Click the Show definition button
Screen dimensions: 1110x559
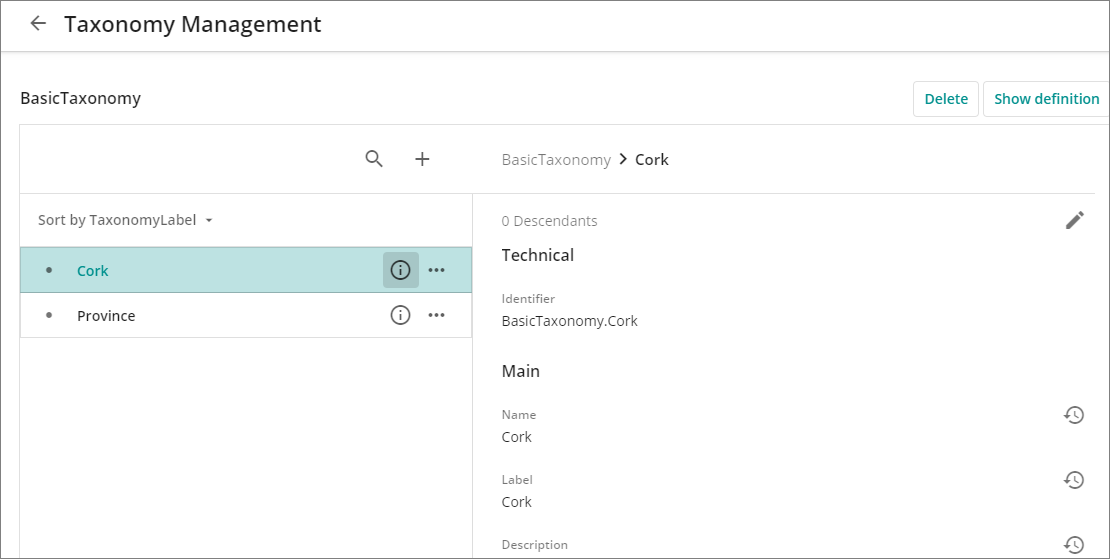[x=1046, y=99]
